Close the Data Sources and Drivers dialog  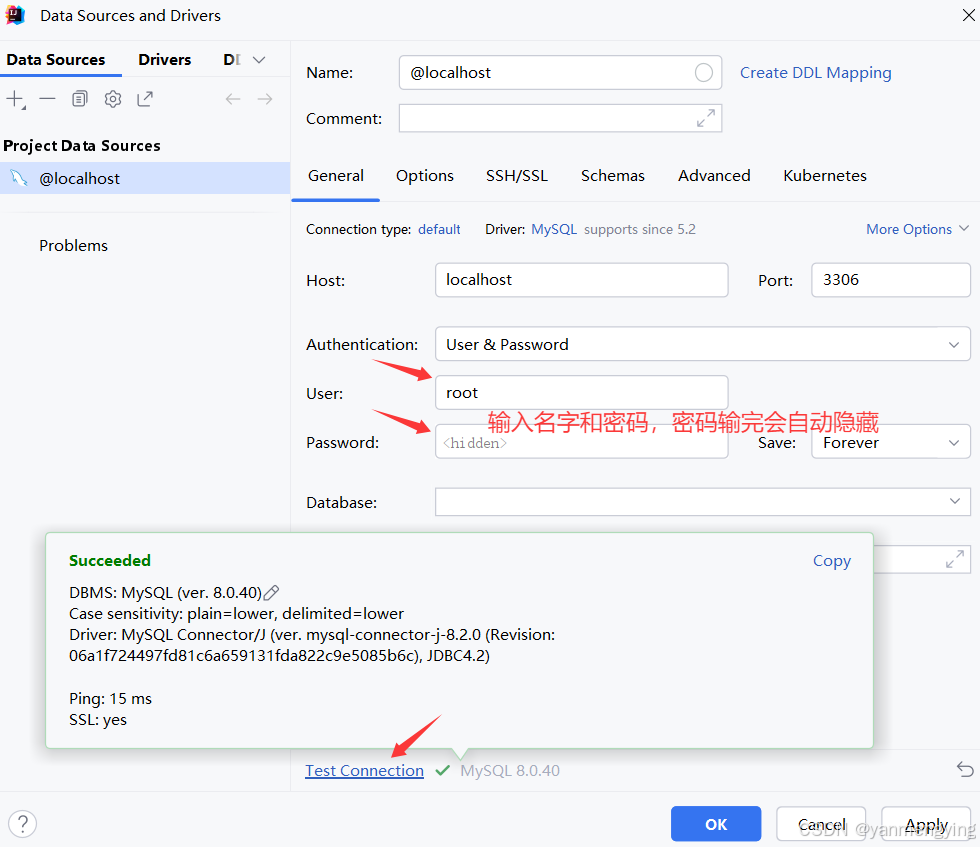pyautogui.click(x=968, y=15)
